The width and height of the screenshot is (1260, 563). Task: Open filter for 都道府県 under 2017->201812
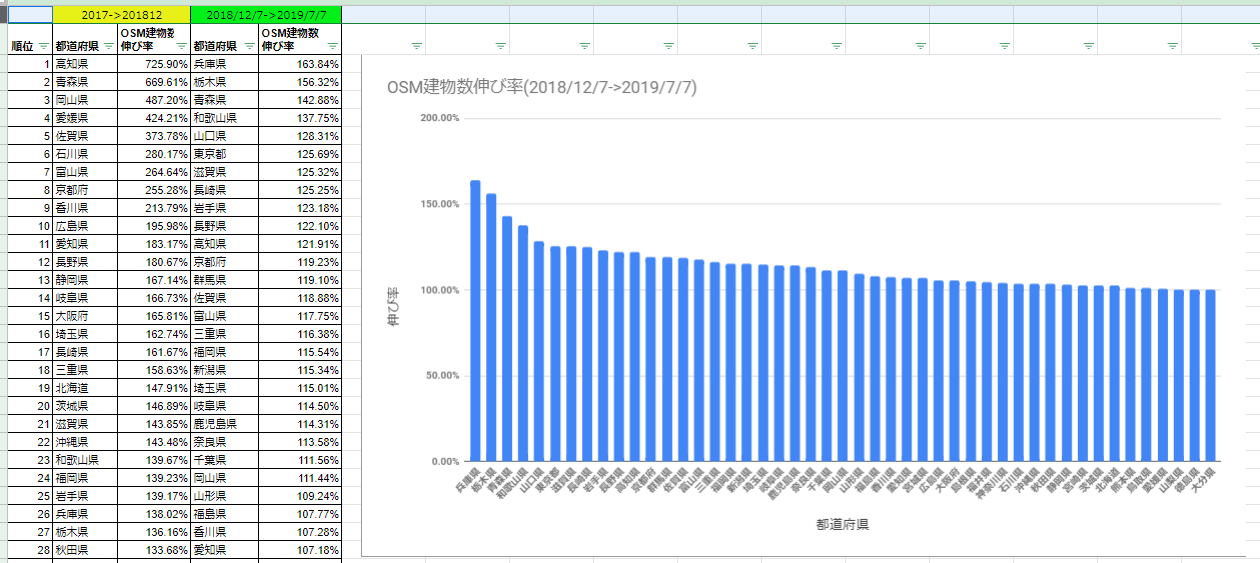pyautogui.click(x=107, y=46)
